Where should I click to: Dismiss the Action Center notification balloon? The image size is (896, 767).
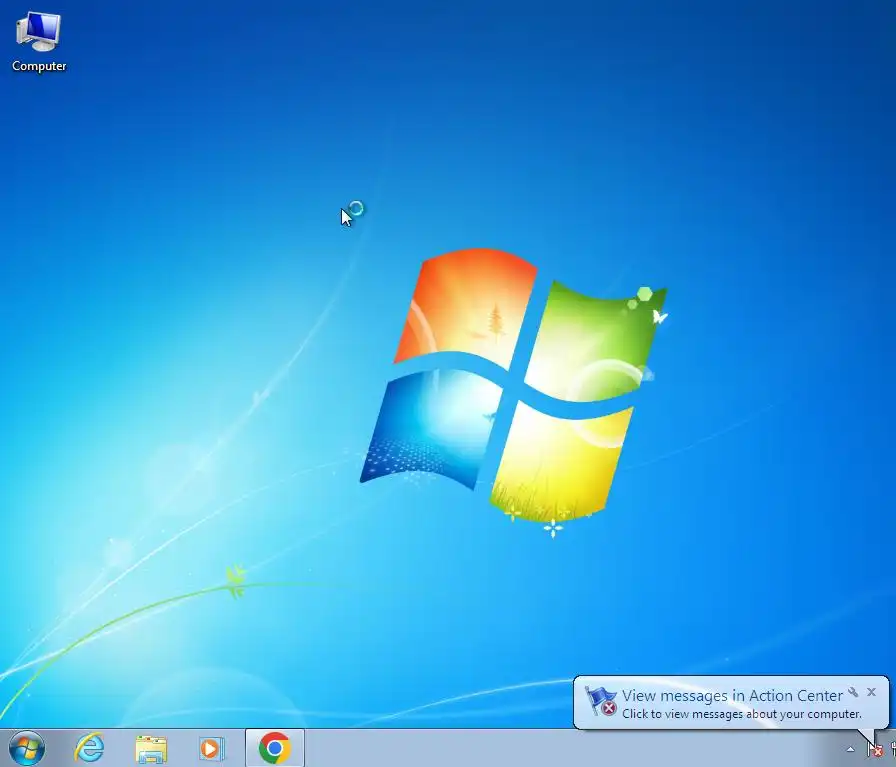tap(871, 692)
